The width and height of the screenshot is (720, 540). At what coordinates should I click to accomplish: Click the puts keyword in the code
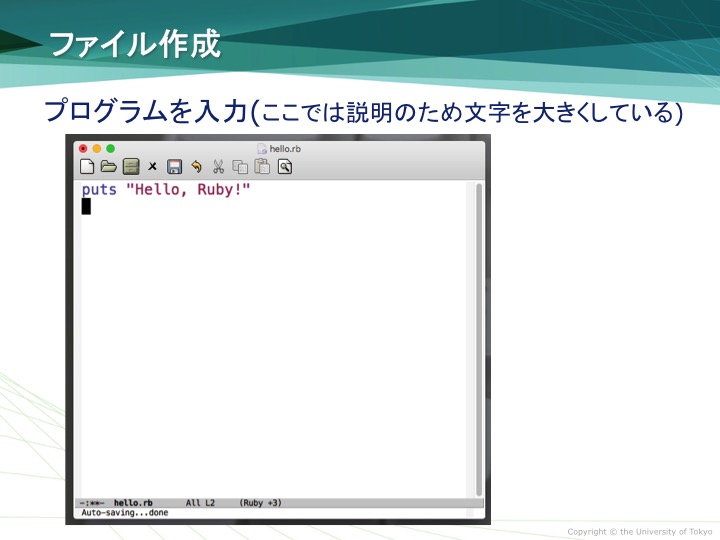click(99, 190)
